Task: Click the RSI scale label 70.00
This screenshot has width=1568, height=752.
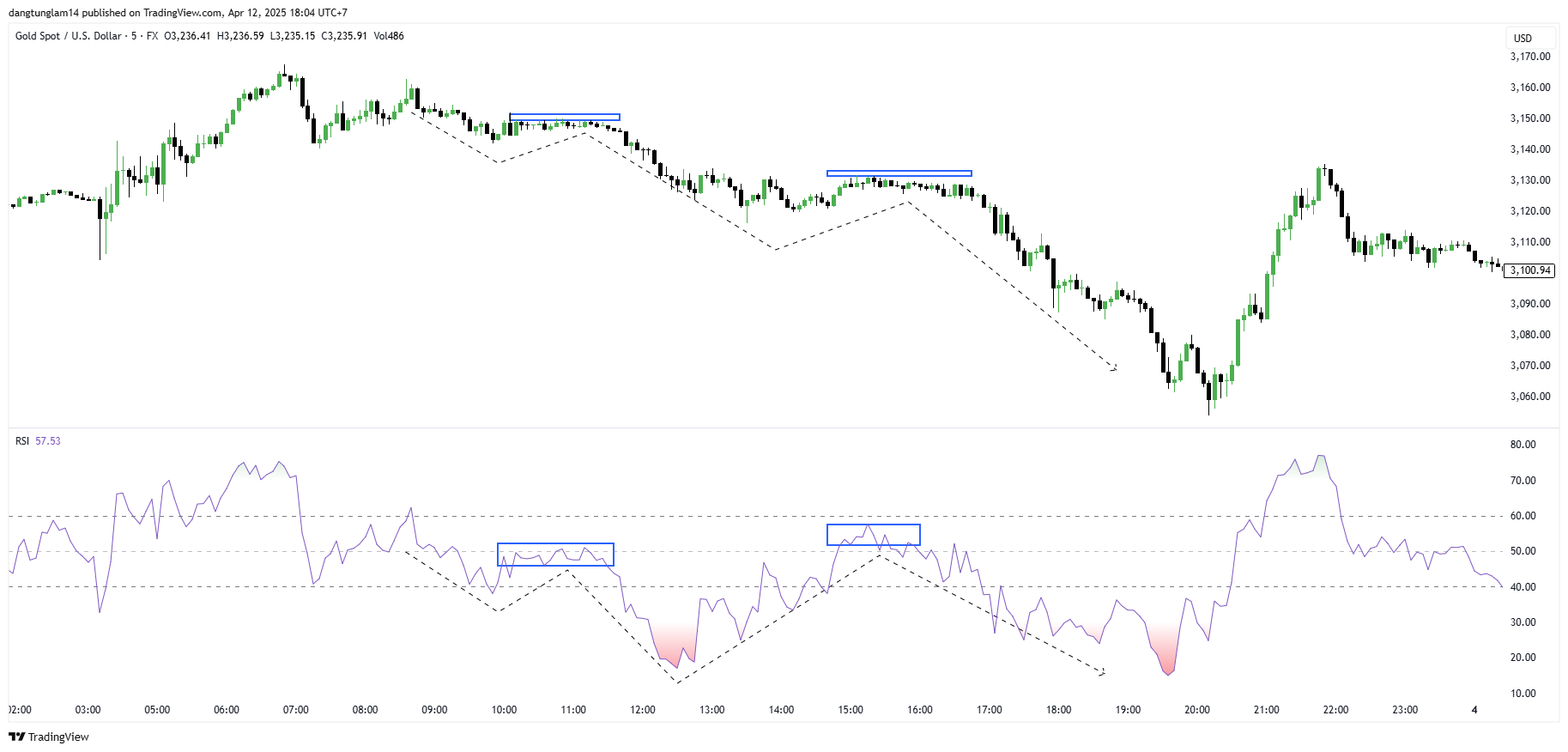Action: pyautogui.click(x=1523, y=481)
